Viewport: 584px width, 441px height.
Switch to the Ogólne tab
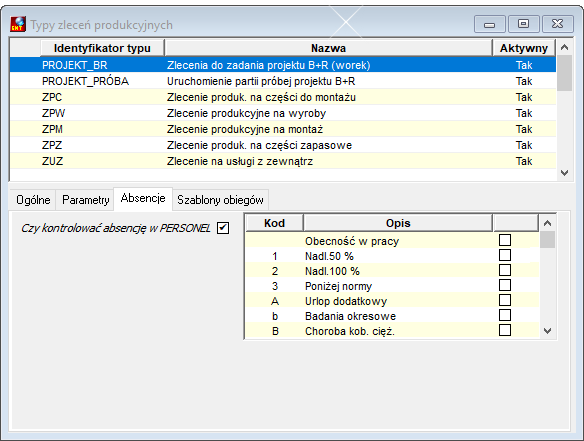(33, 200)
